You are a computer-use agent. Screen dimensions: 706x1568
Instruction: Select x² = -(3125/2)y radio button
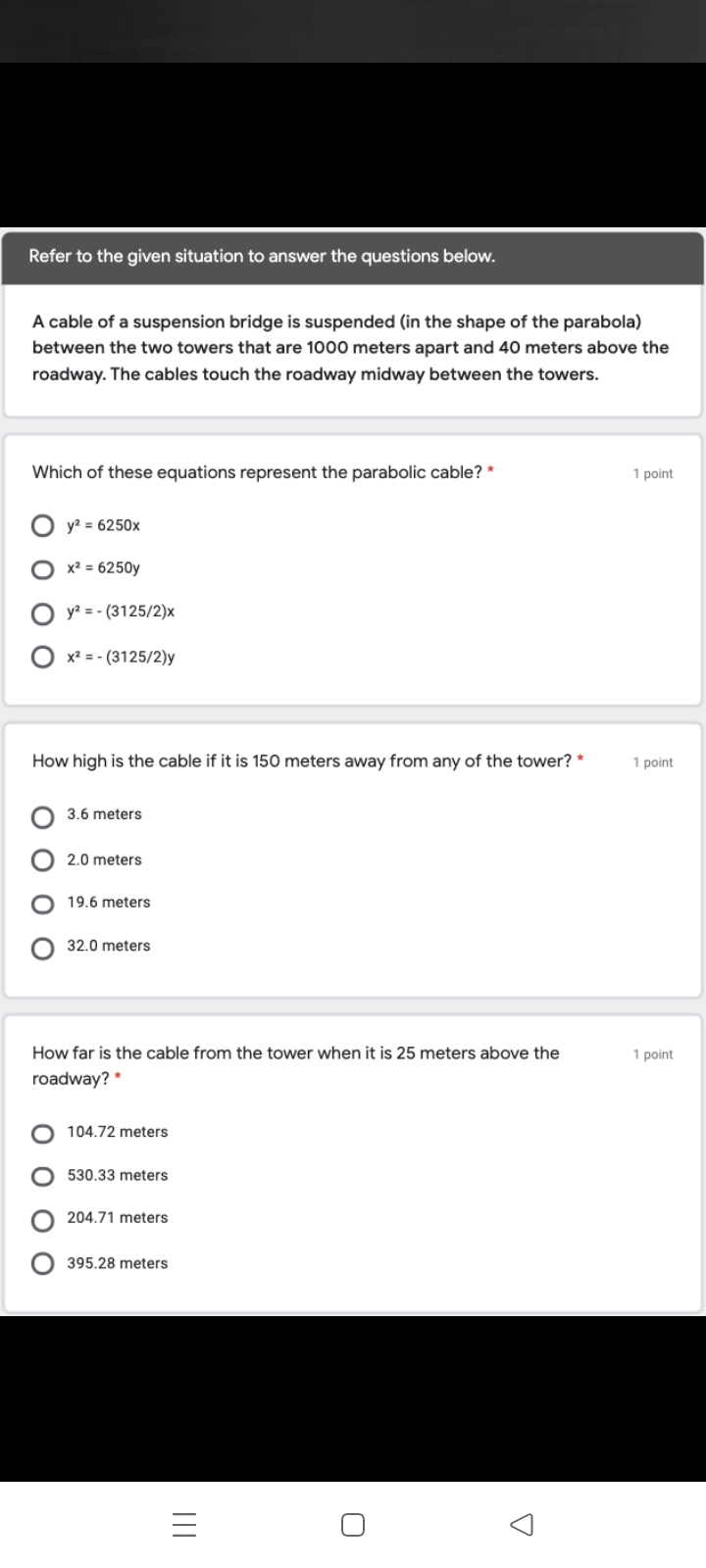(x=42, y=658)
